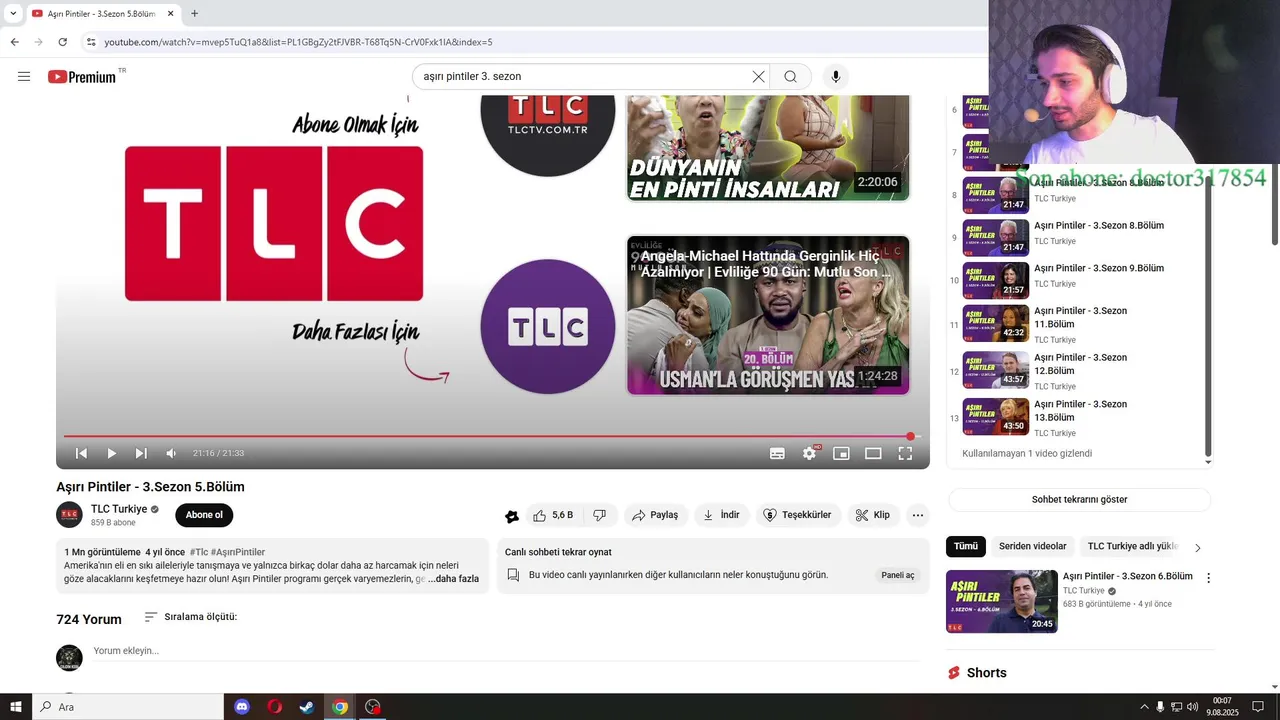Open system volume tray icon
1280x720 pixels.
pyautogui.click(x=1192, y=707)
